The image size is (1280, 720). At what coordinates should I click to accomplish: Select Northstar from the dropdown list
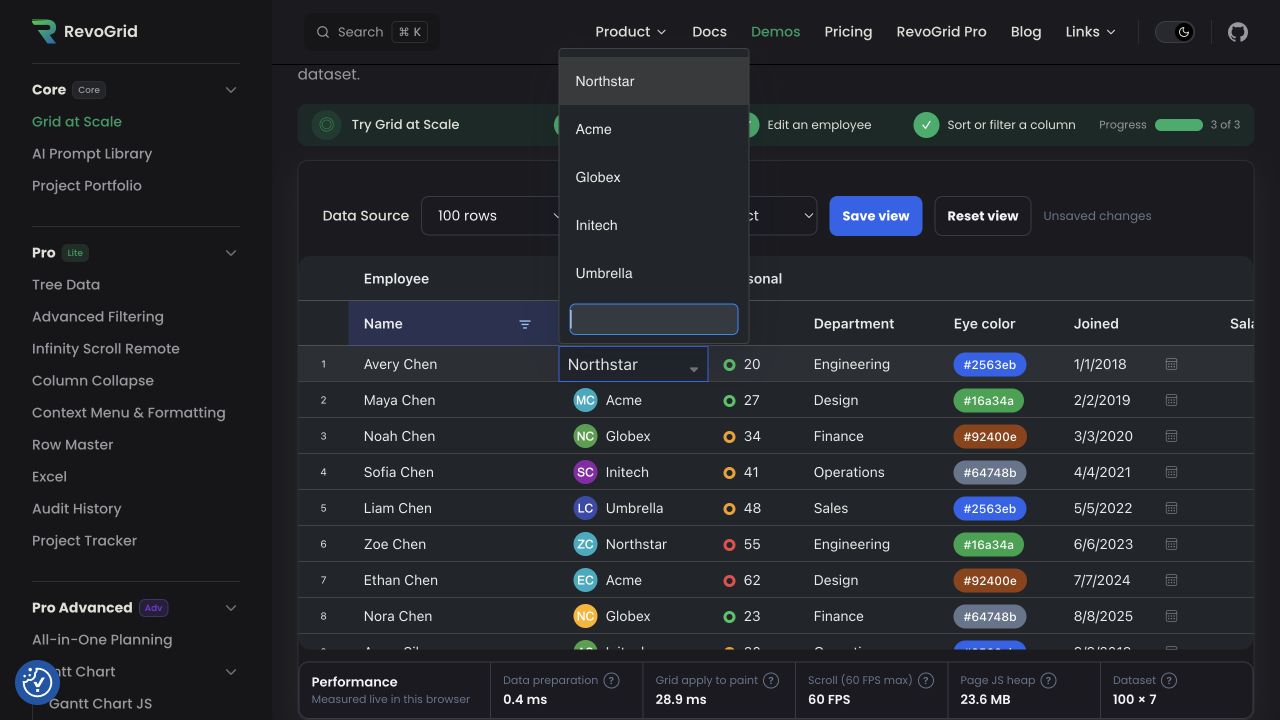tap(654, 81)
